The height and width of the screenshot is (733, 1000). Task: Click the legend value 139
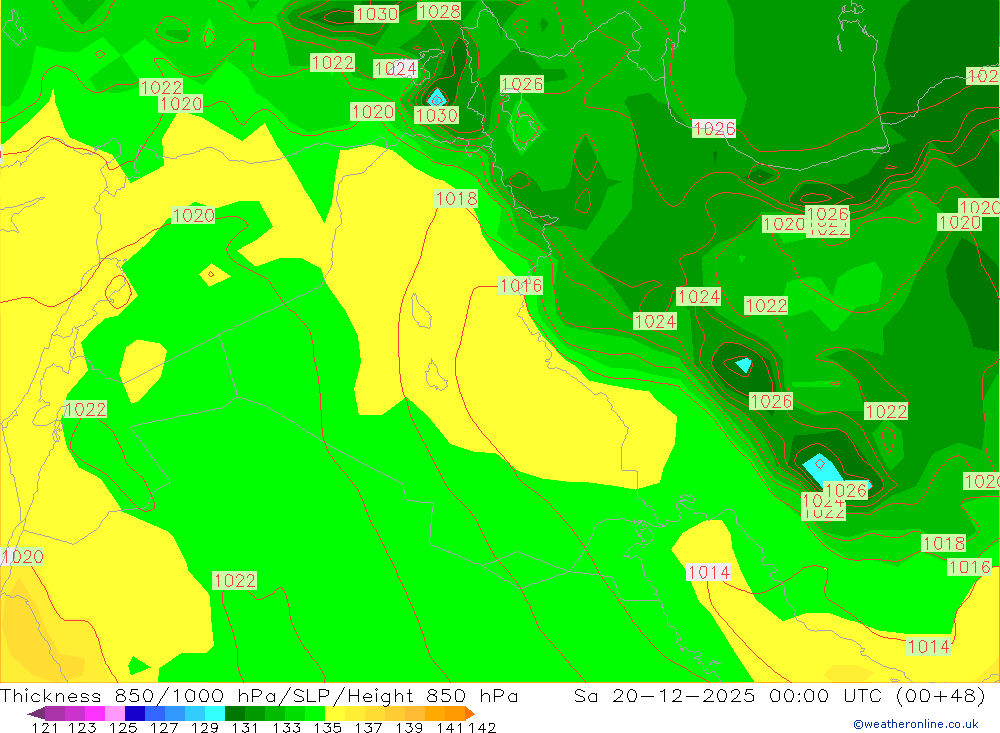(x=409, y=727)
